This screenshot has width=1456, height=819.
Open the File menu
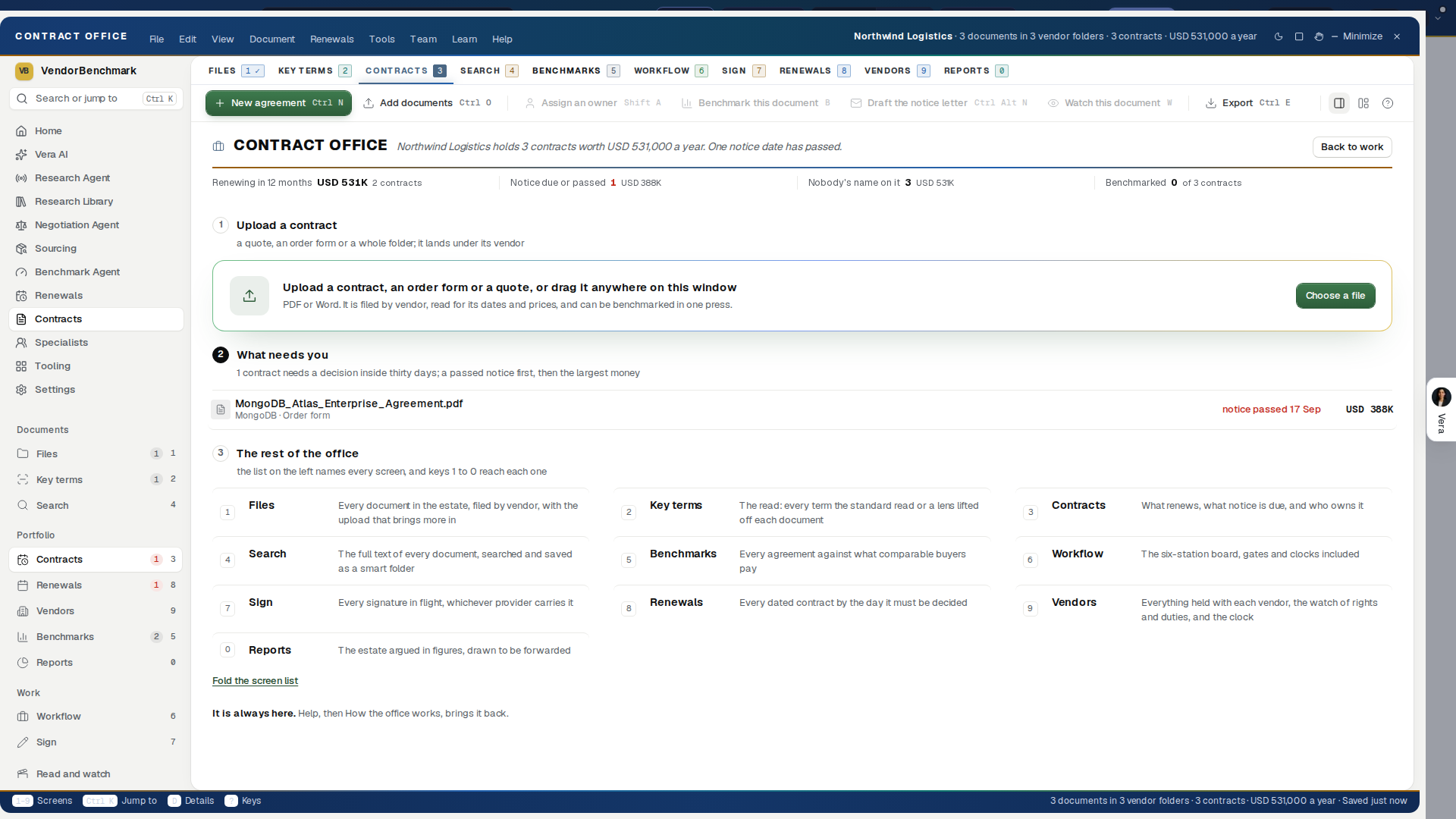(x=157, y=39)
